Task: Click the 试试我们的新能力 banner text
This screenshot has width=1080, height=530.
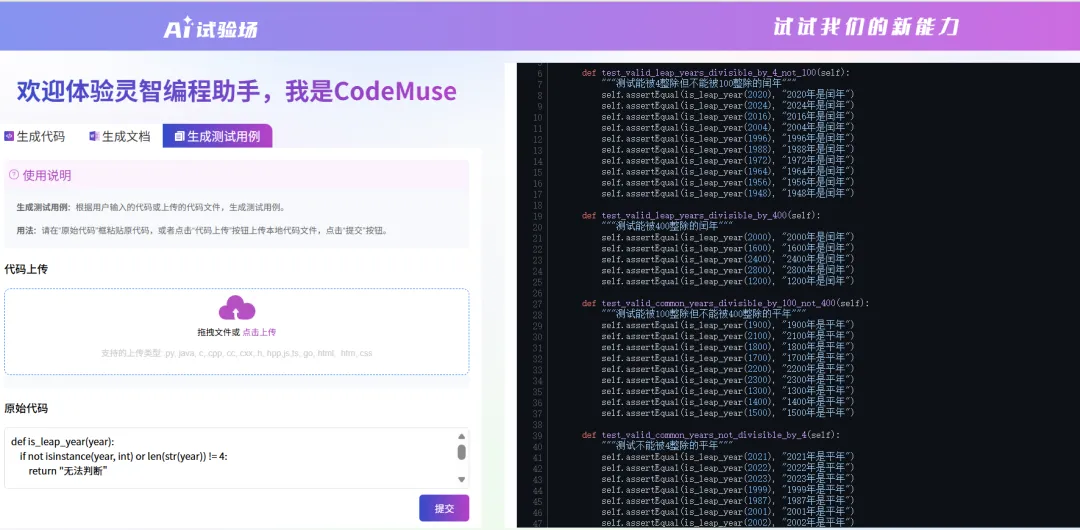Action: pyautogui.click(x=866, y=27)
